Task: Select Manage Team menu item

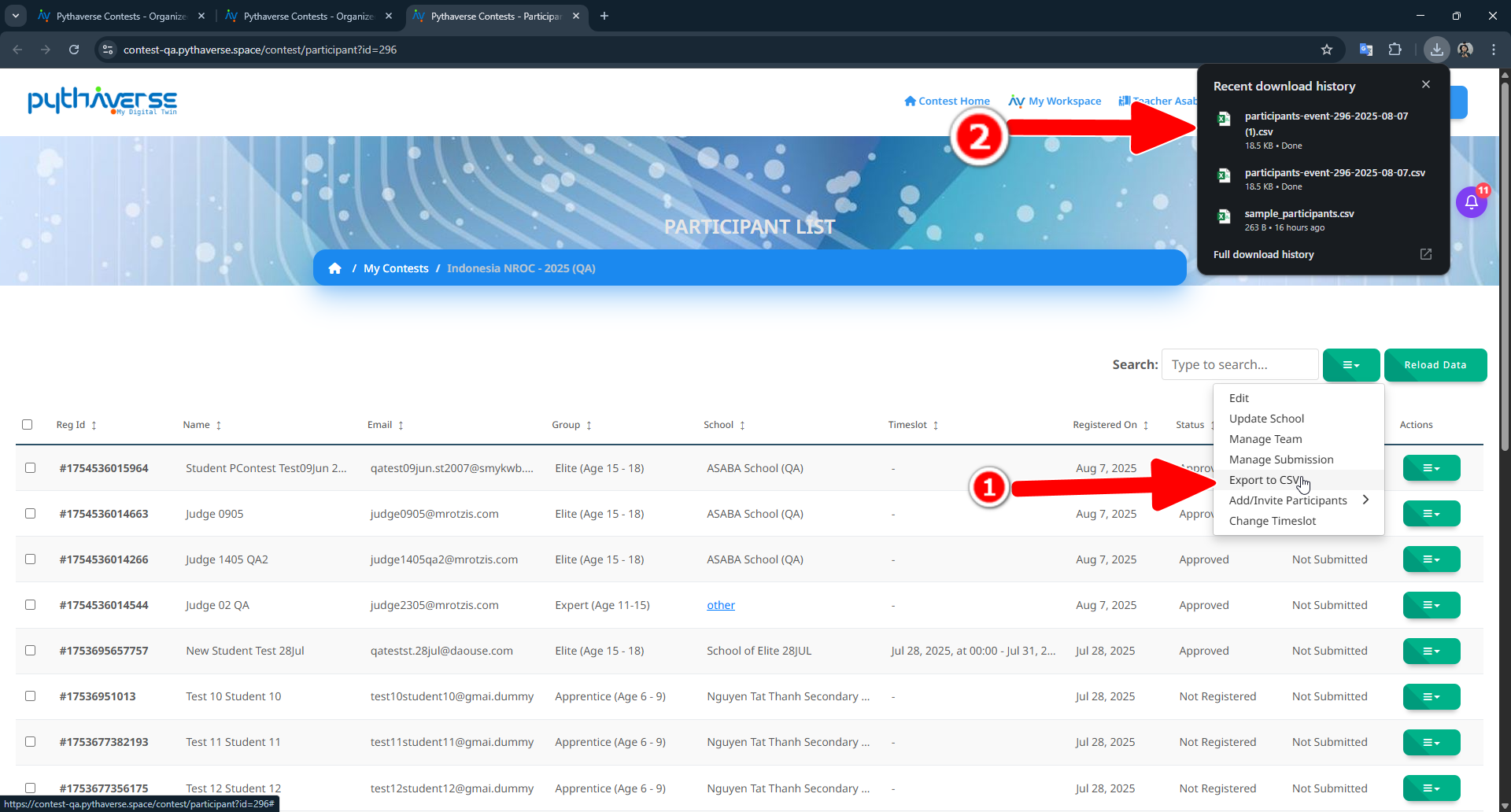Action: 1299,439
